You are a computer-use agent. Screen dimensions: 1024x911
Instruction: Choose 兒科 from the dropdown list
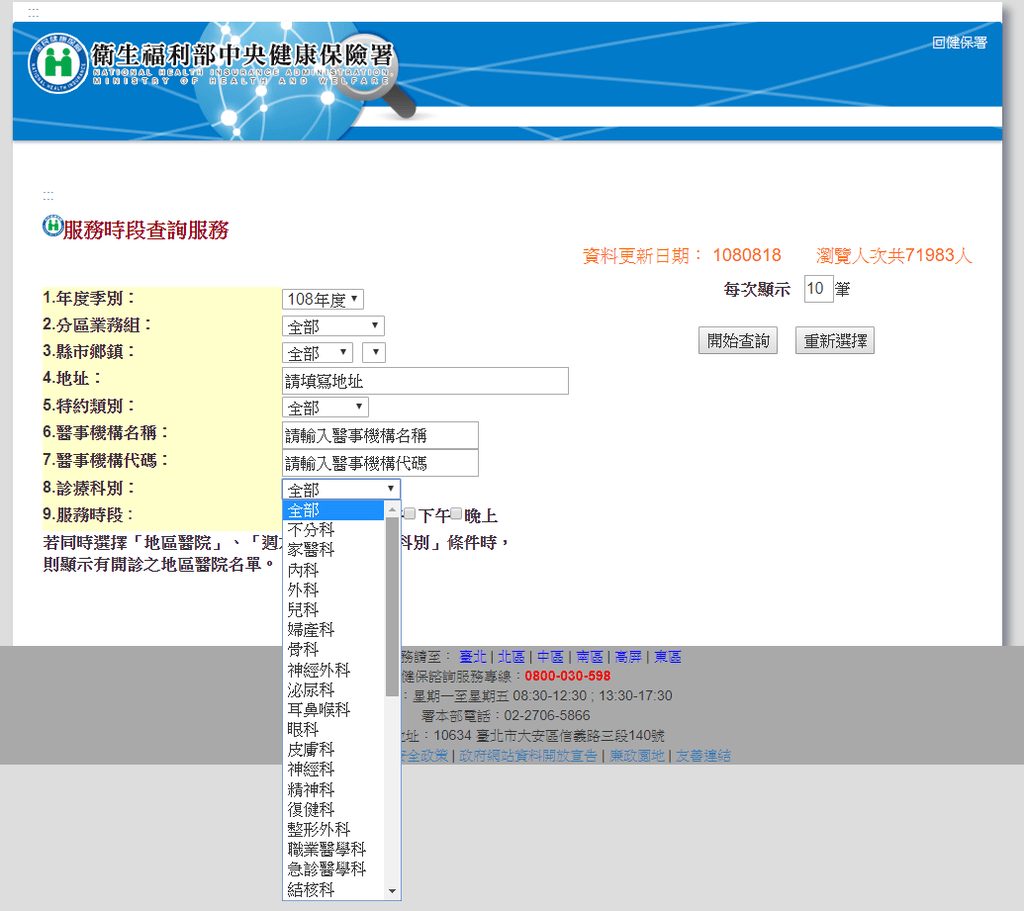pyautogui.click(x=333, y=610)
